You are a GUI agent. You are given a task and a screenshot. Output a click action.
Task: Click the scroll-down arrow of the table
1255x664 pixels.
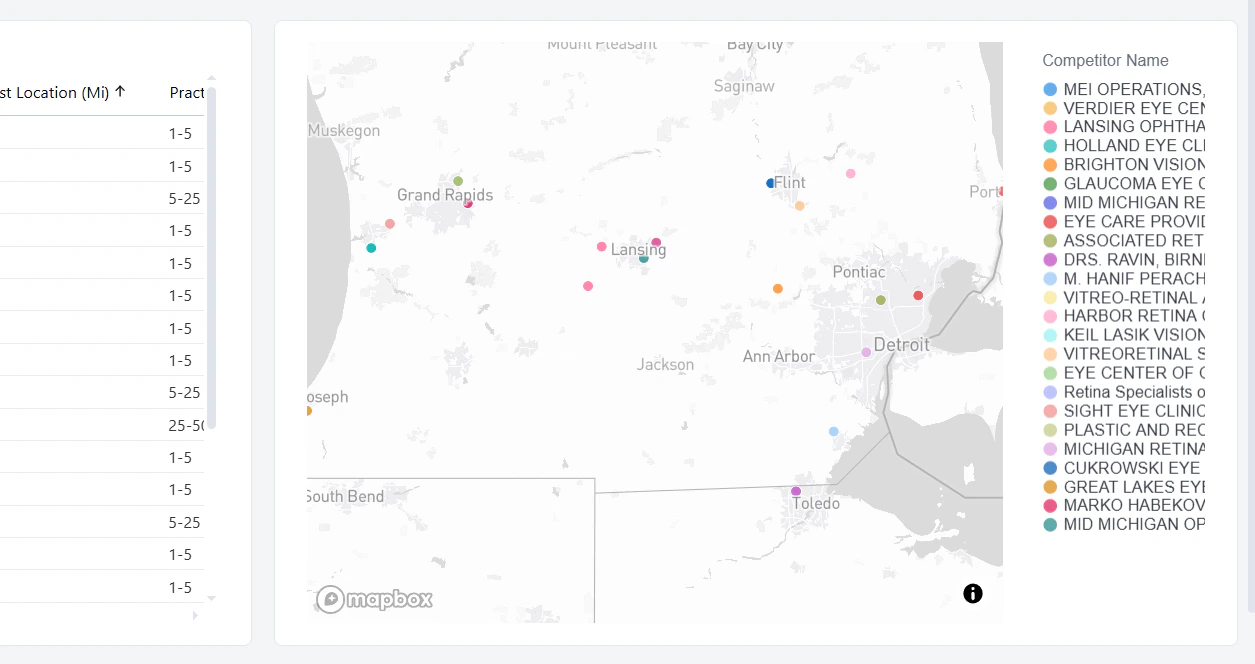[211, 598]
